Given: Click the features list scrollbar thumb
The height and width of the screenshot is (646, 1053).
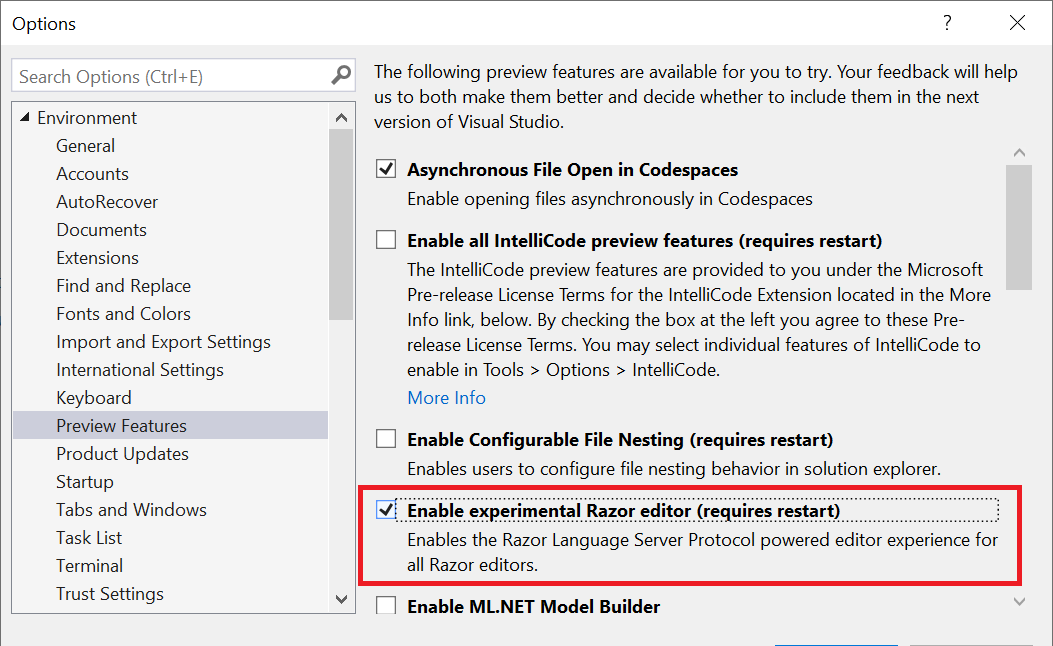Looking at the screenshot, I should [1019, 228].
